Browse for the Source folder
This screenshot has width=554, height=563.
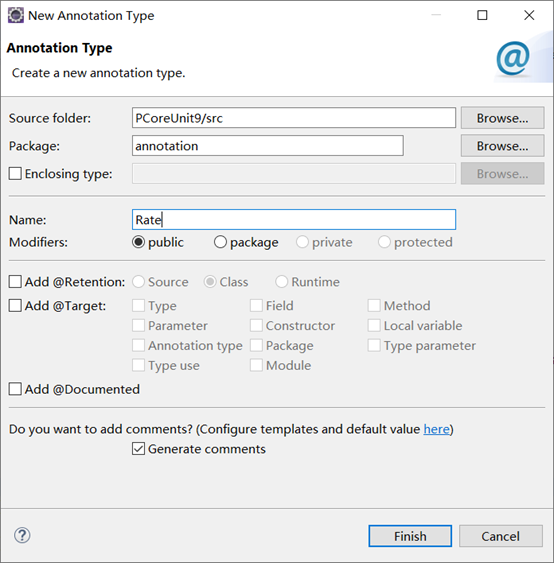(x=502, y=118)
